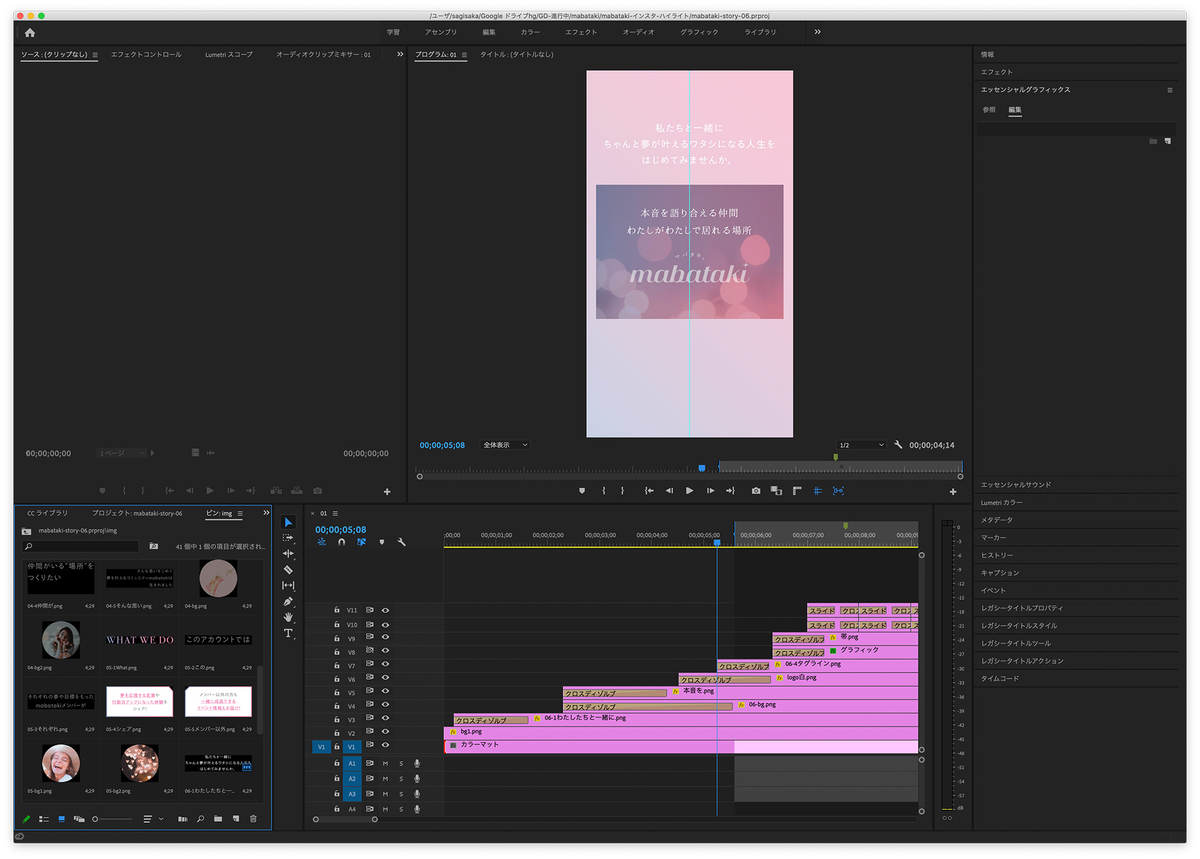Viewport: 1200px width, 859px height.
Task: Lock track V7 with the padlock
Action: point(337,665)
